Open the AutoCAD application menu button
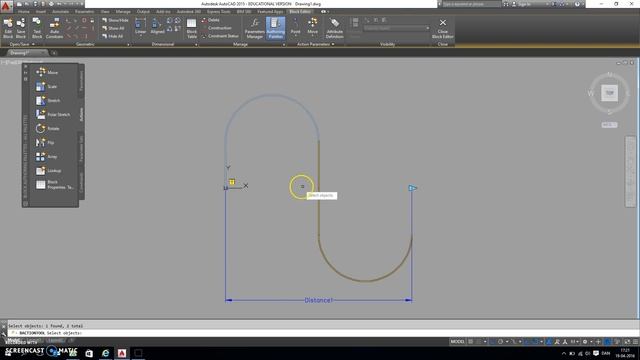Image resolution: width=640 pixels, height=360 pixels. point(6,6)
